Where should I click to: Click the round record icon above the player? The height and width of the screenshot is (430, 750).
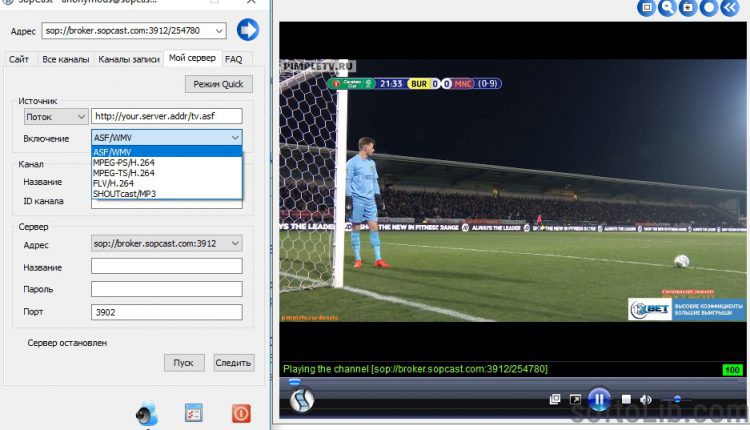point(709,8)
